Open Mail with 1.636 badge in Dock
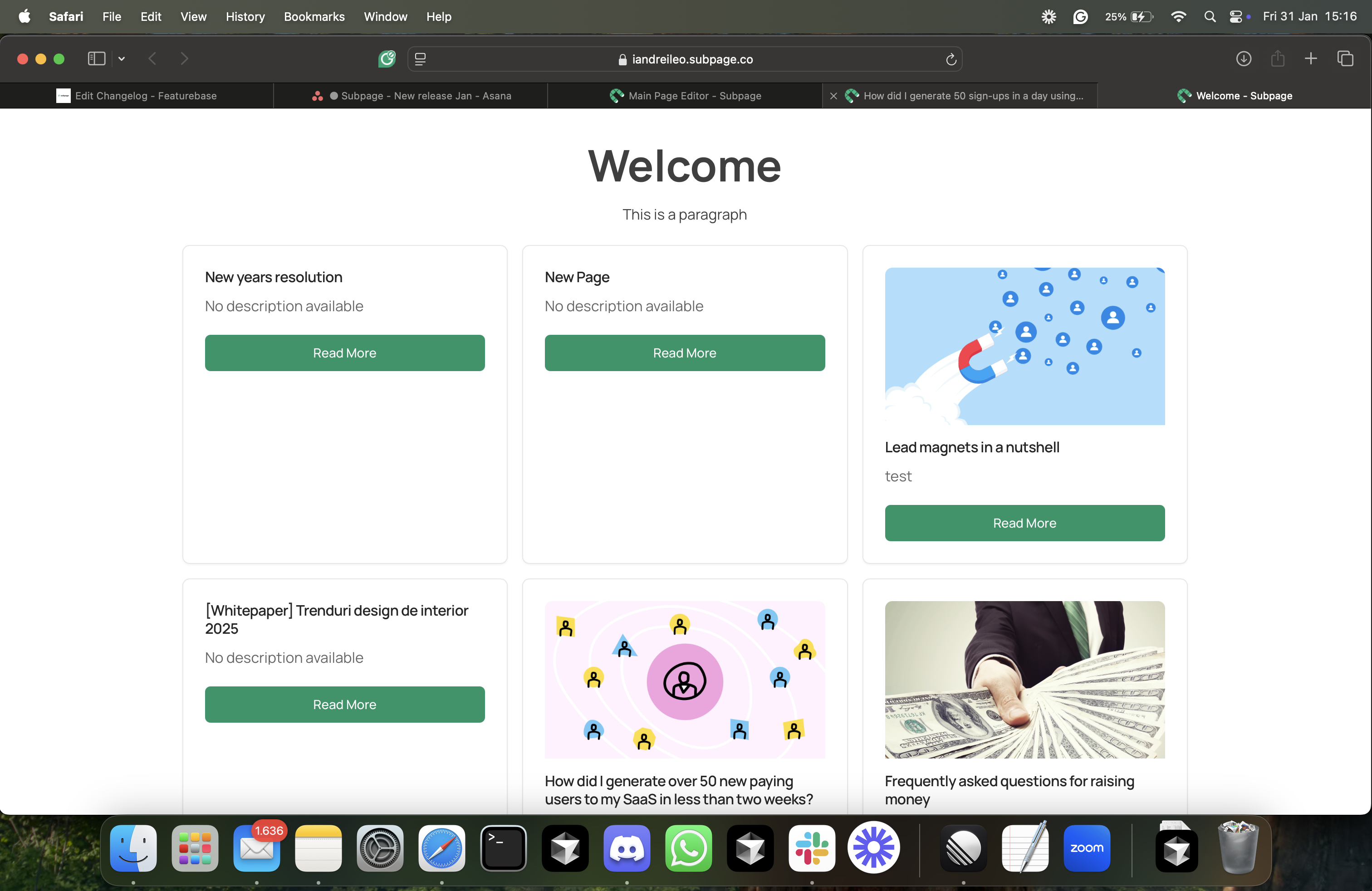 256,848
